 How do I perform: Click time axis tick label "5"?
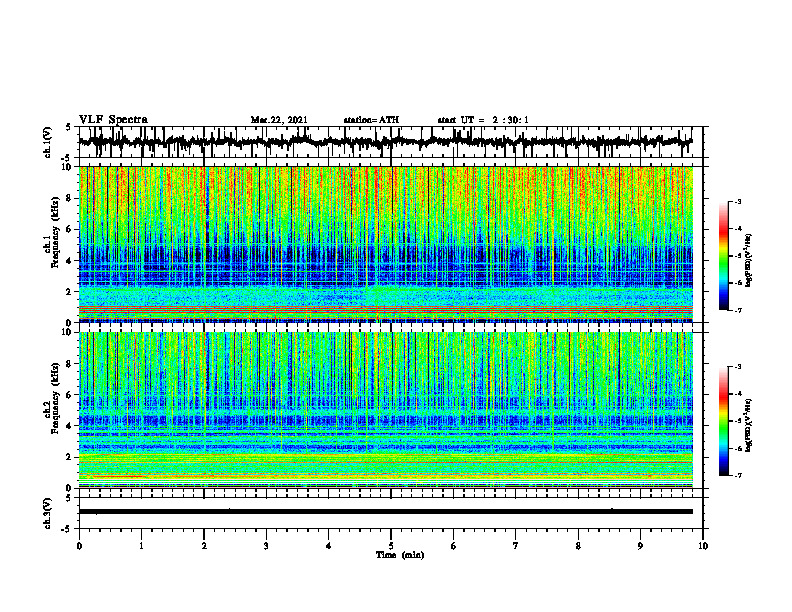[391, 546]
